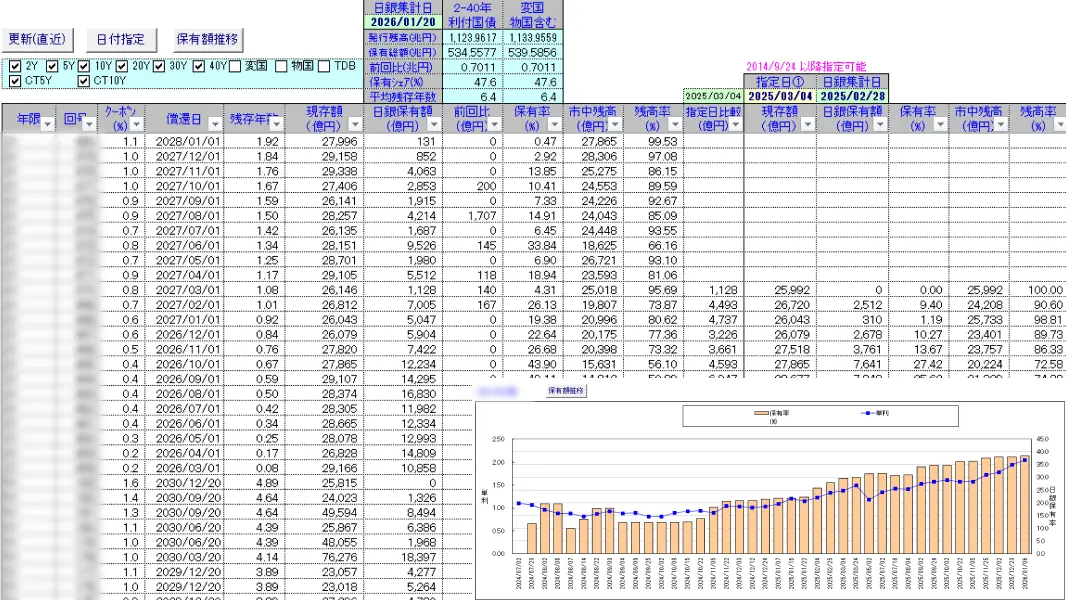The image size is (1068, 600).
Task: Click the 平均残存年数 label cell
Action: [403, 97]
